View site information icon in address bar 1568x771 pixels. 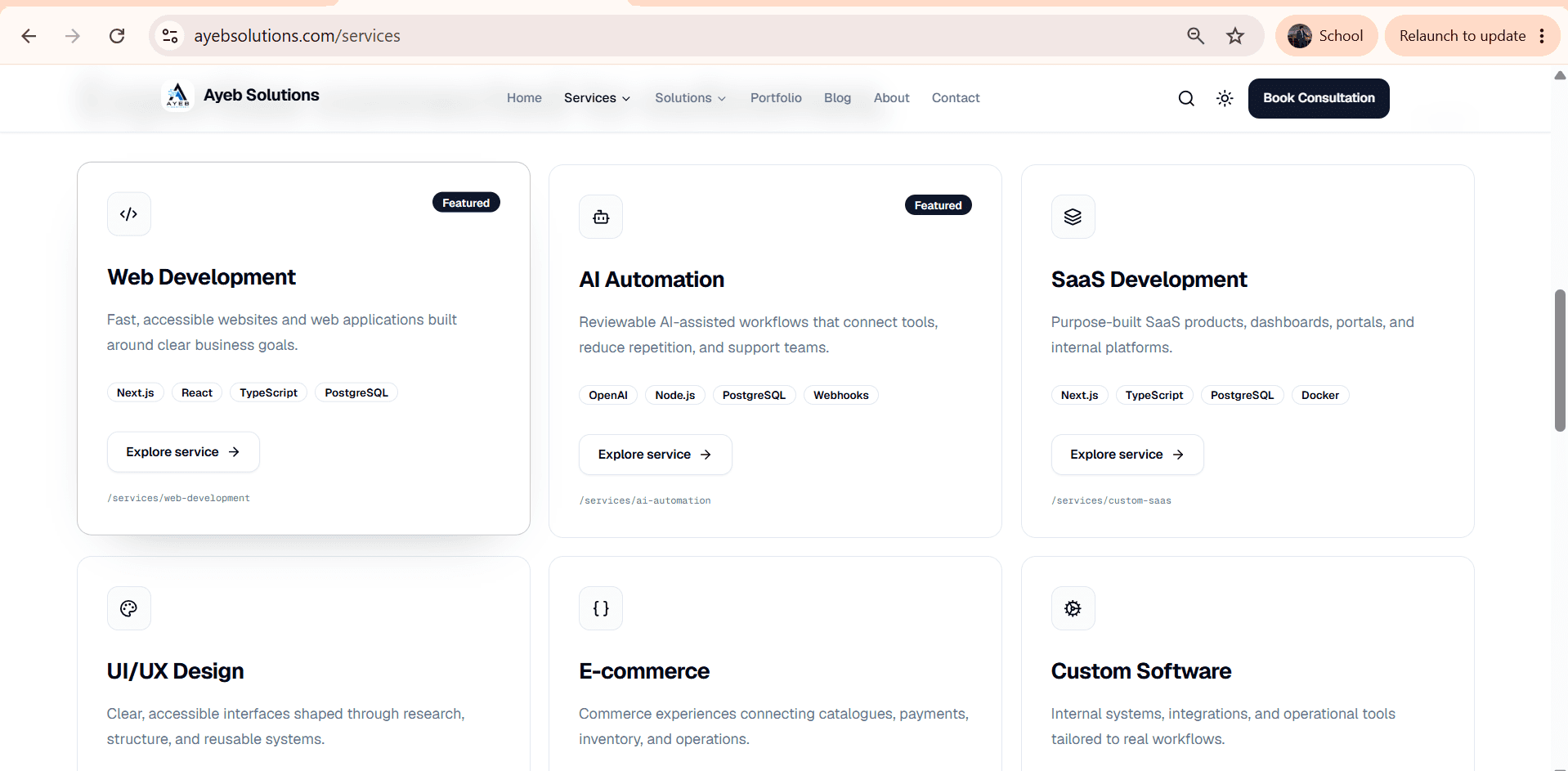[x=170, y=36]
